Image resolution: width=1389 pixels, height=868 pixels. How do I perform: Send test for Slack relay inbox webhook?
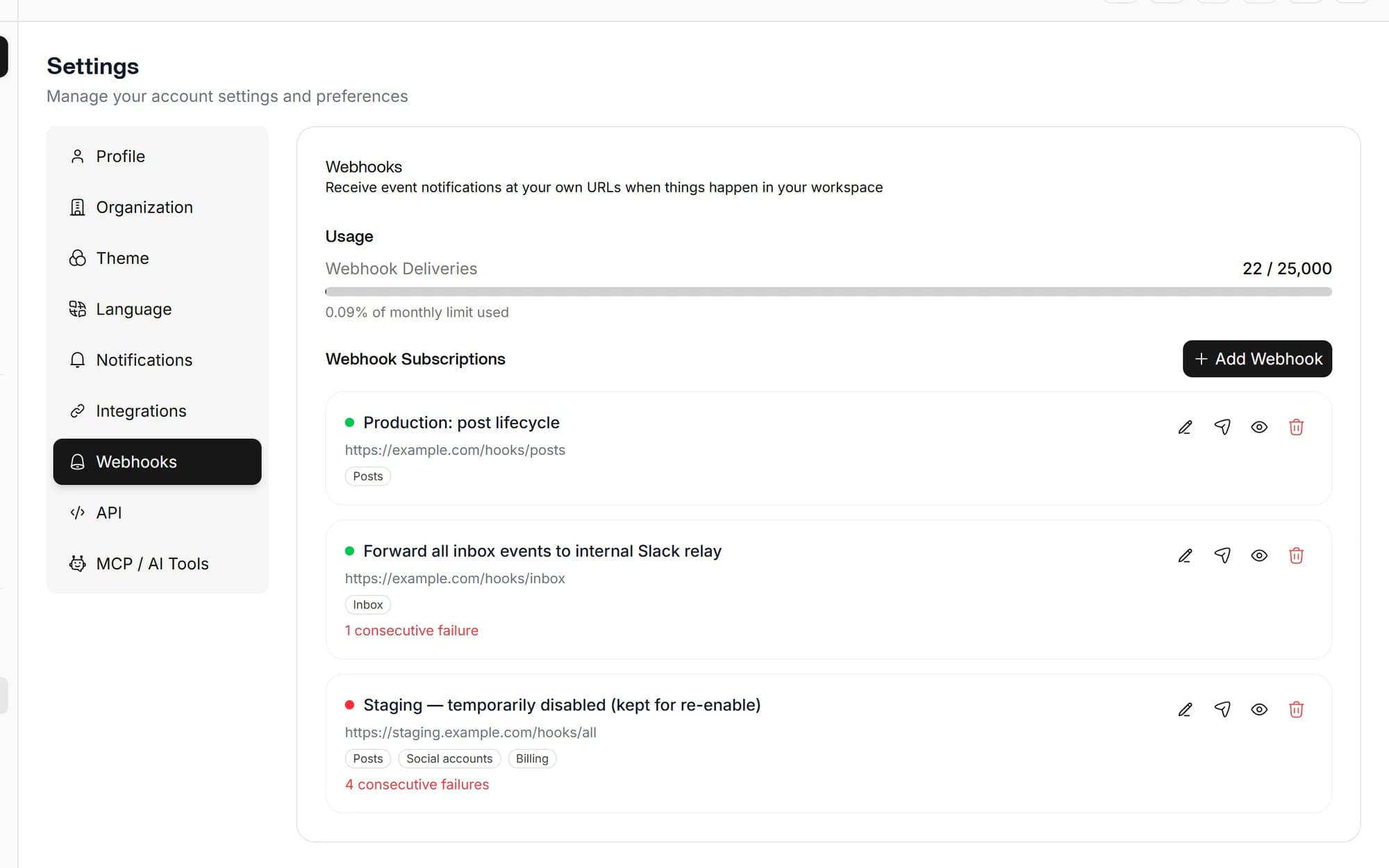point(1222,556)
